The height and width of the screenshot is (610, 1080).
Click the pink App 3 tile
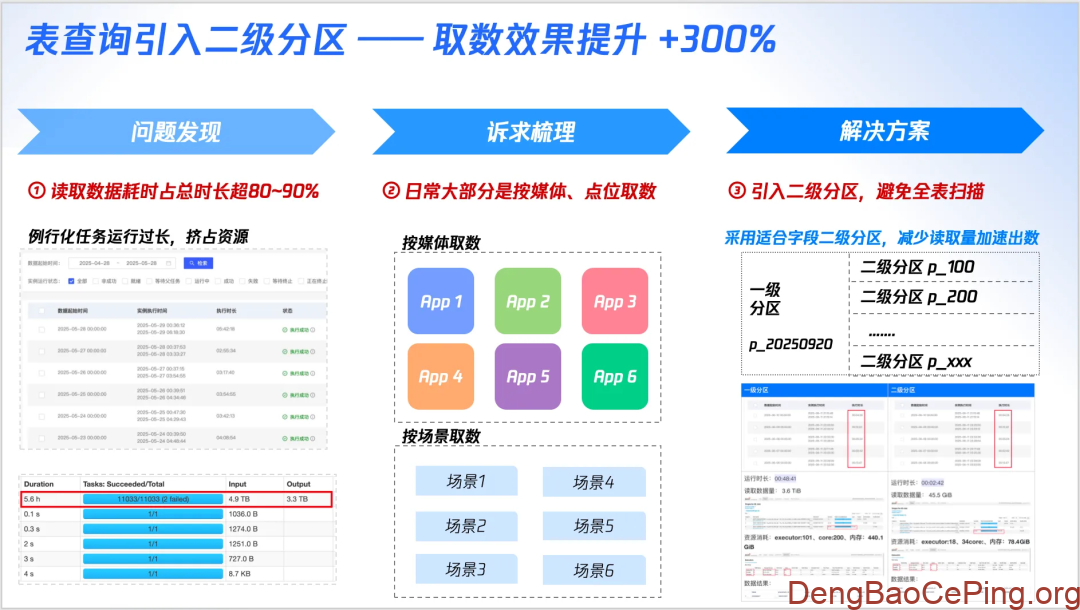pyautogui.click(x=615, y=301)
